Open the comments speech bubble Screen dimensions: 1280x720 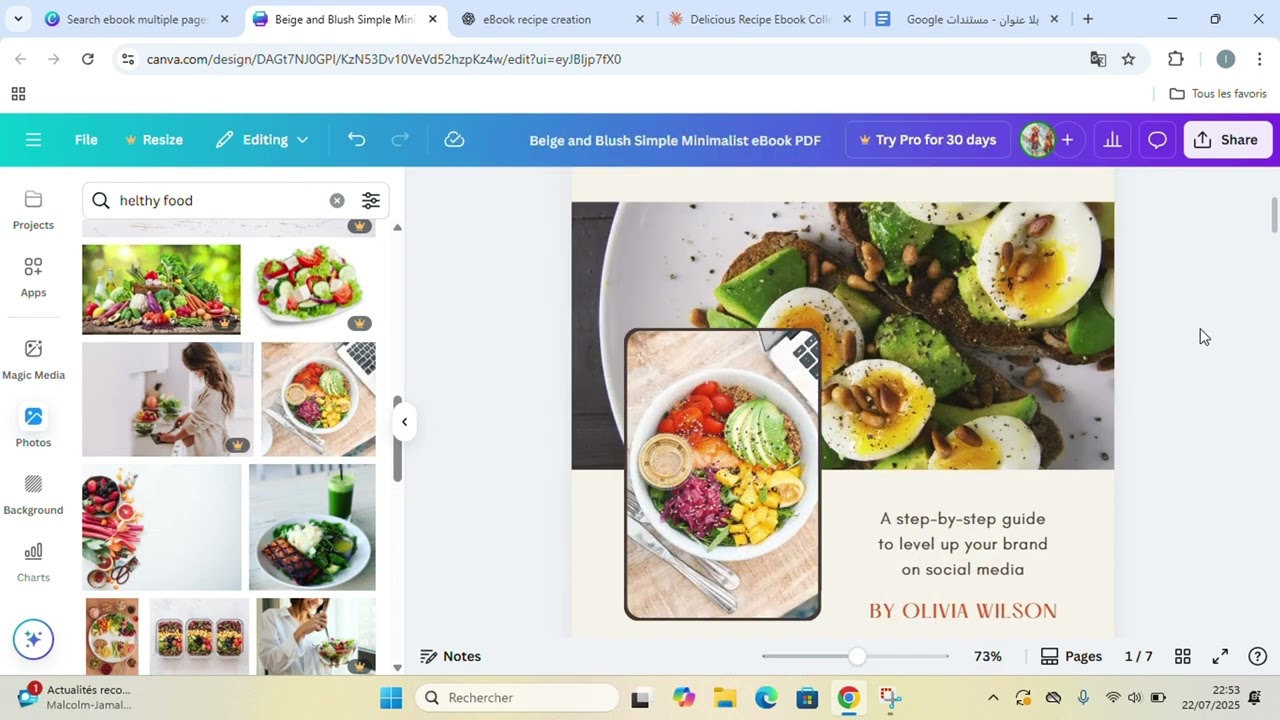click(1157, 140)
